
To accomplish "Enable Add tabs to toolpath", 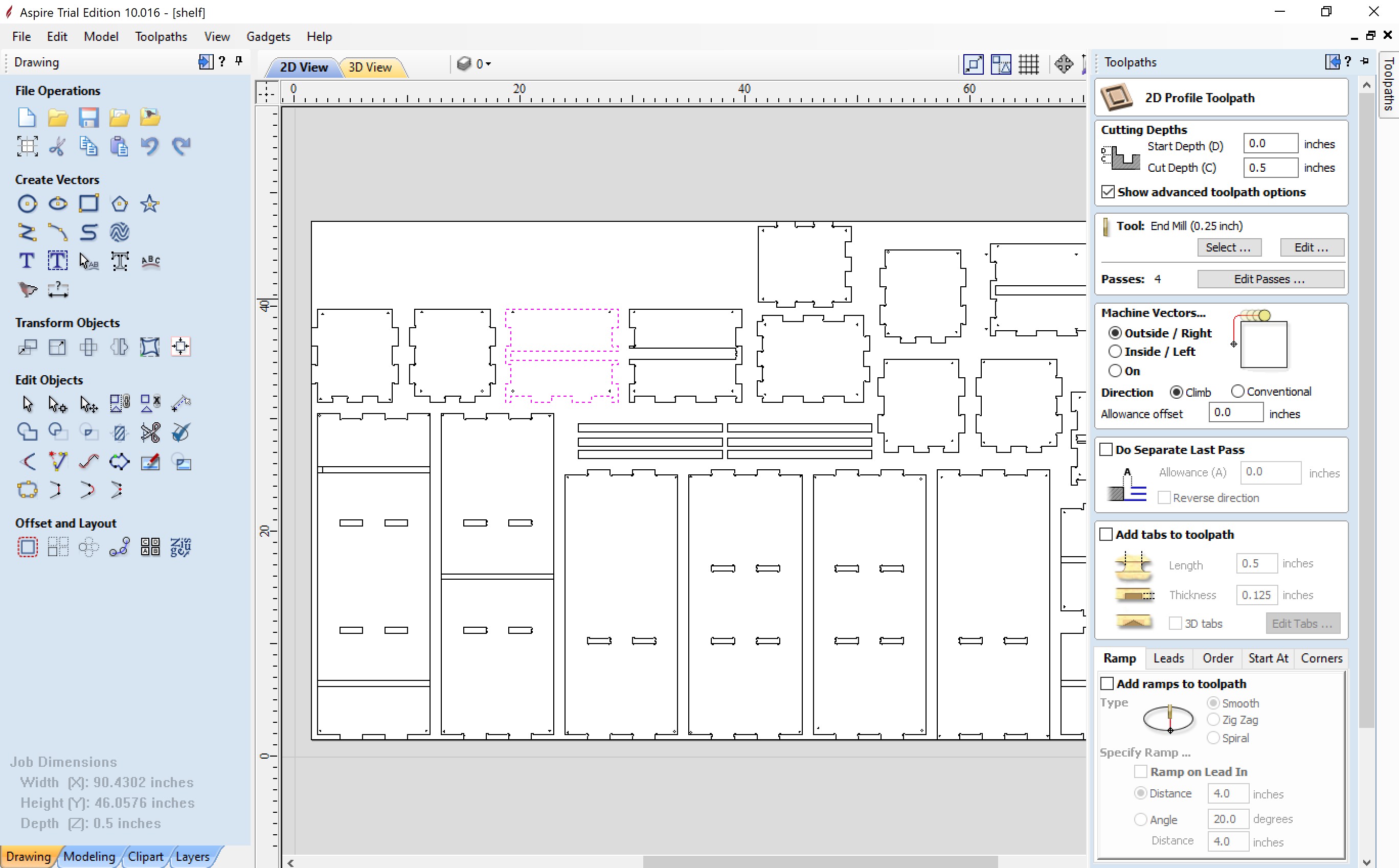I will pos(1106,535).
